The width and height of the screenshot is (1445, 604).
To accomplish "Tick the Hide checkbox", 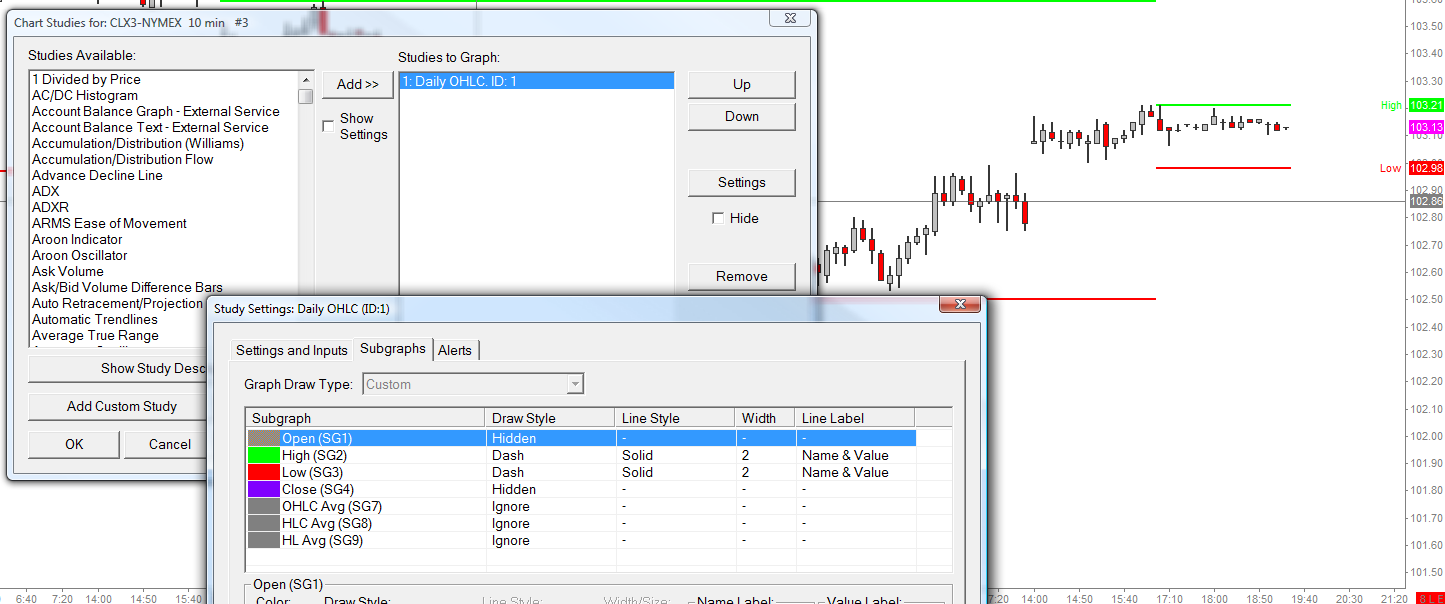I will (x=718, y=218).
